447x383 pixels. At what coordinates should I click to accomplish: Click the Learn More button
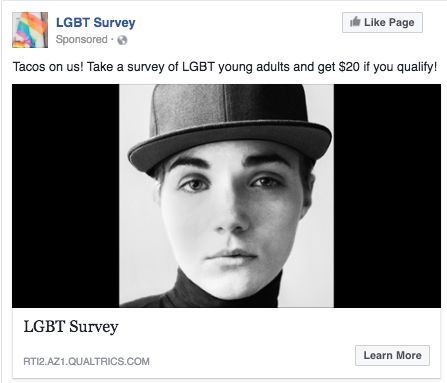click(x=392, y=355)
